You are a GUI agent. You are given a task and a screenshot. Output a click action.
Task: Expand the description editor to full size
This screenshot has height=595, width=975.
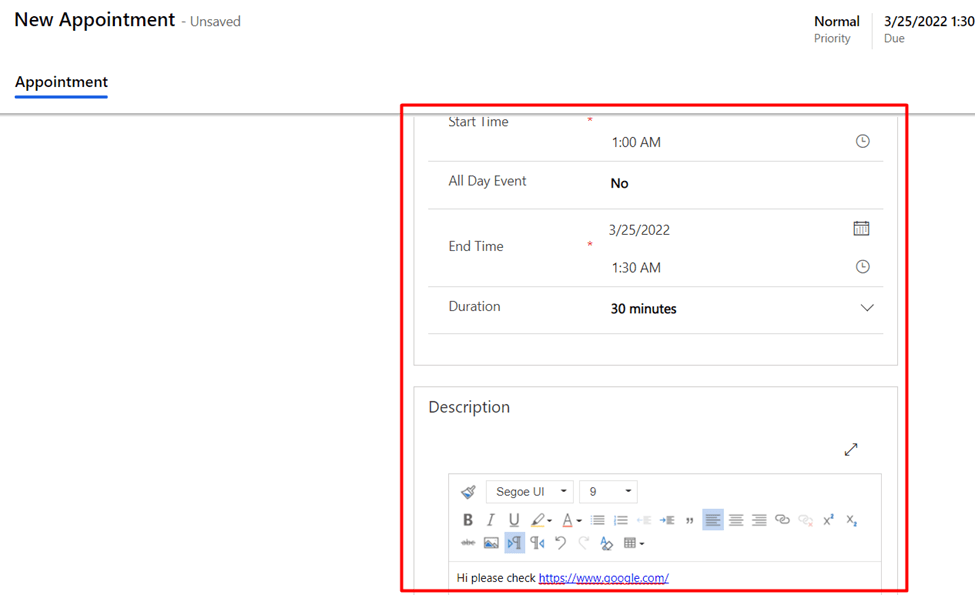coord(850,450)
